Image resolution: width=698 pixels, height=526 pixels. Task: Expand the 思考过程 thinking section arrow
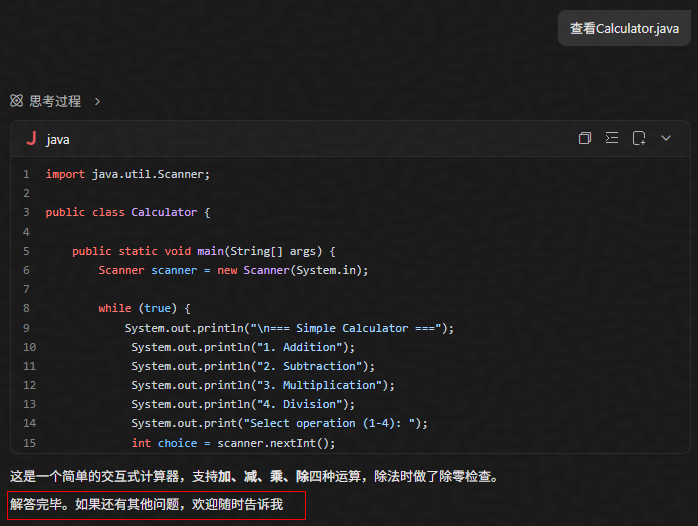[97, 102]
